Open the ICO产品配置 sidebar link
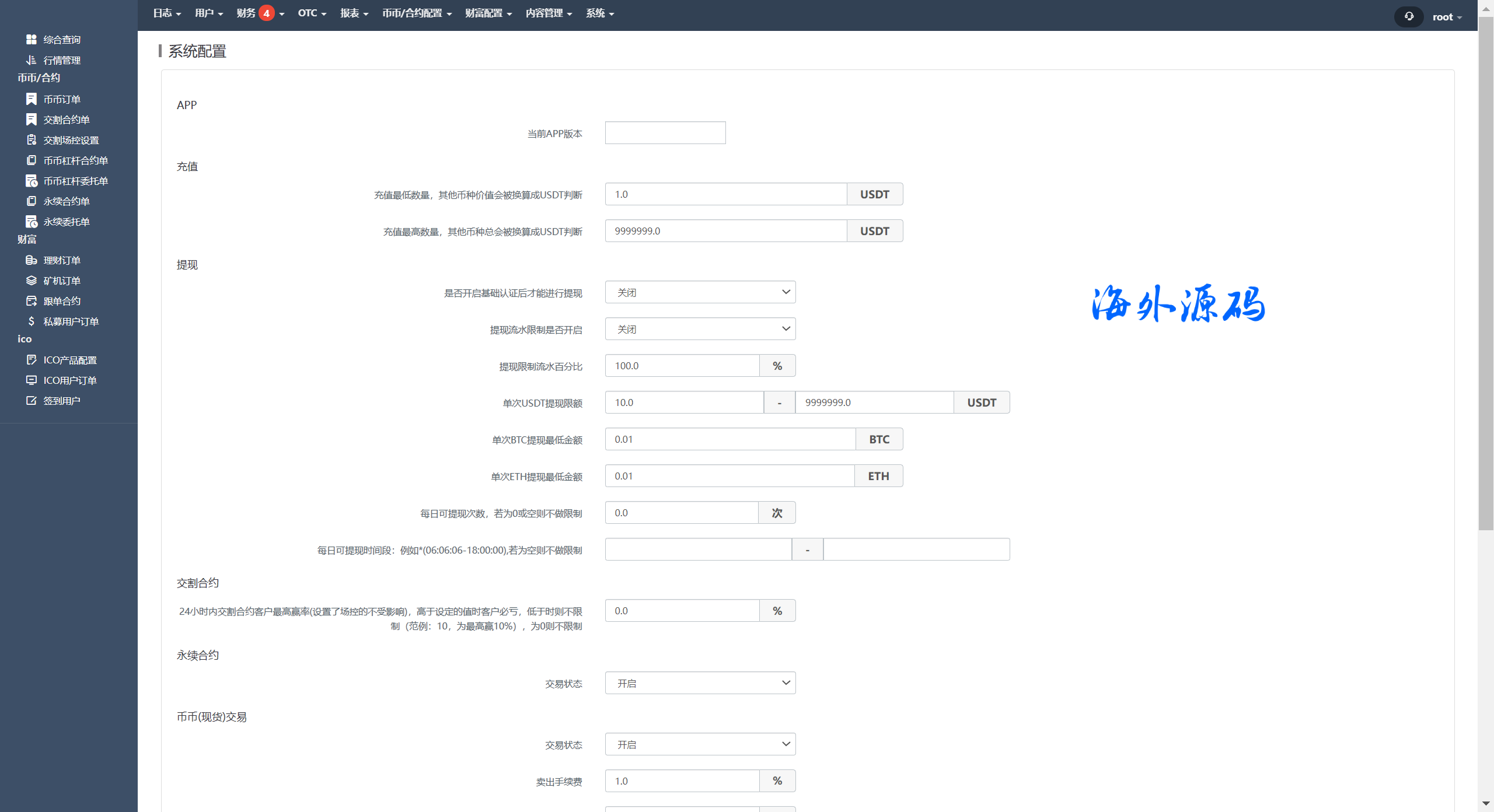Screen dimensions: 1494x812 tap(69, 360)
